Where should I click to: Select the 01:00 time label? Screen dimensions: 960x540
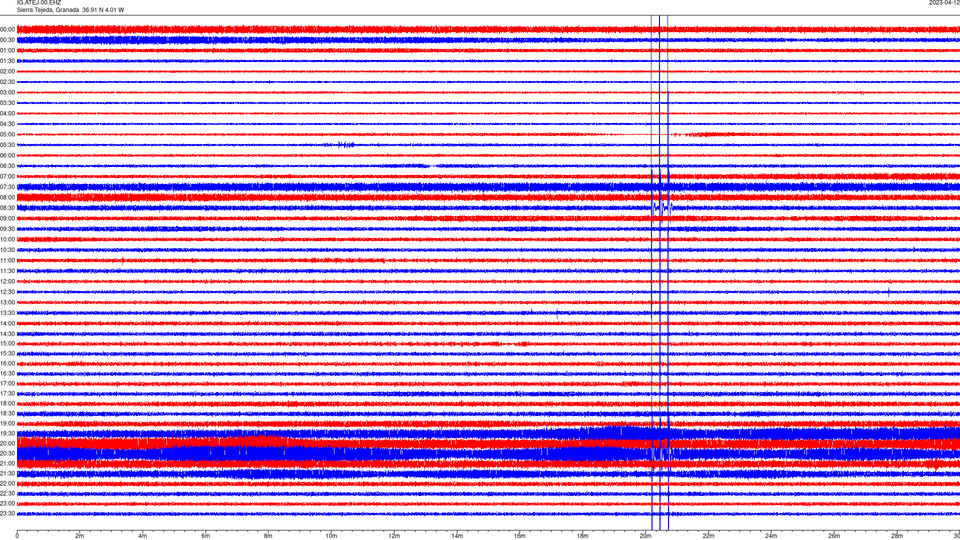point(7,50)
